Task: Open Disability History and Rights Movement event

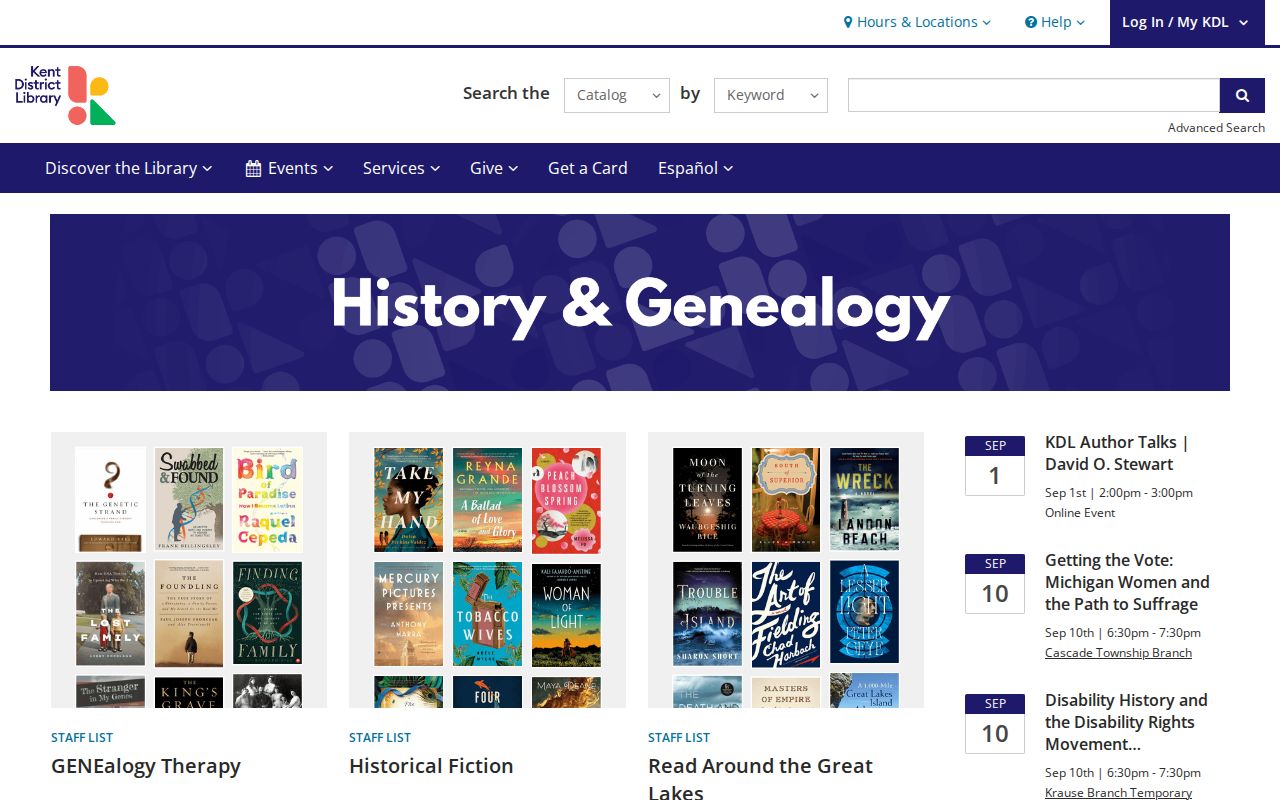Action: coord(1126,722)
